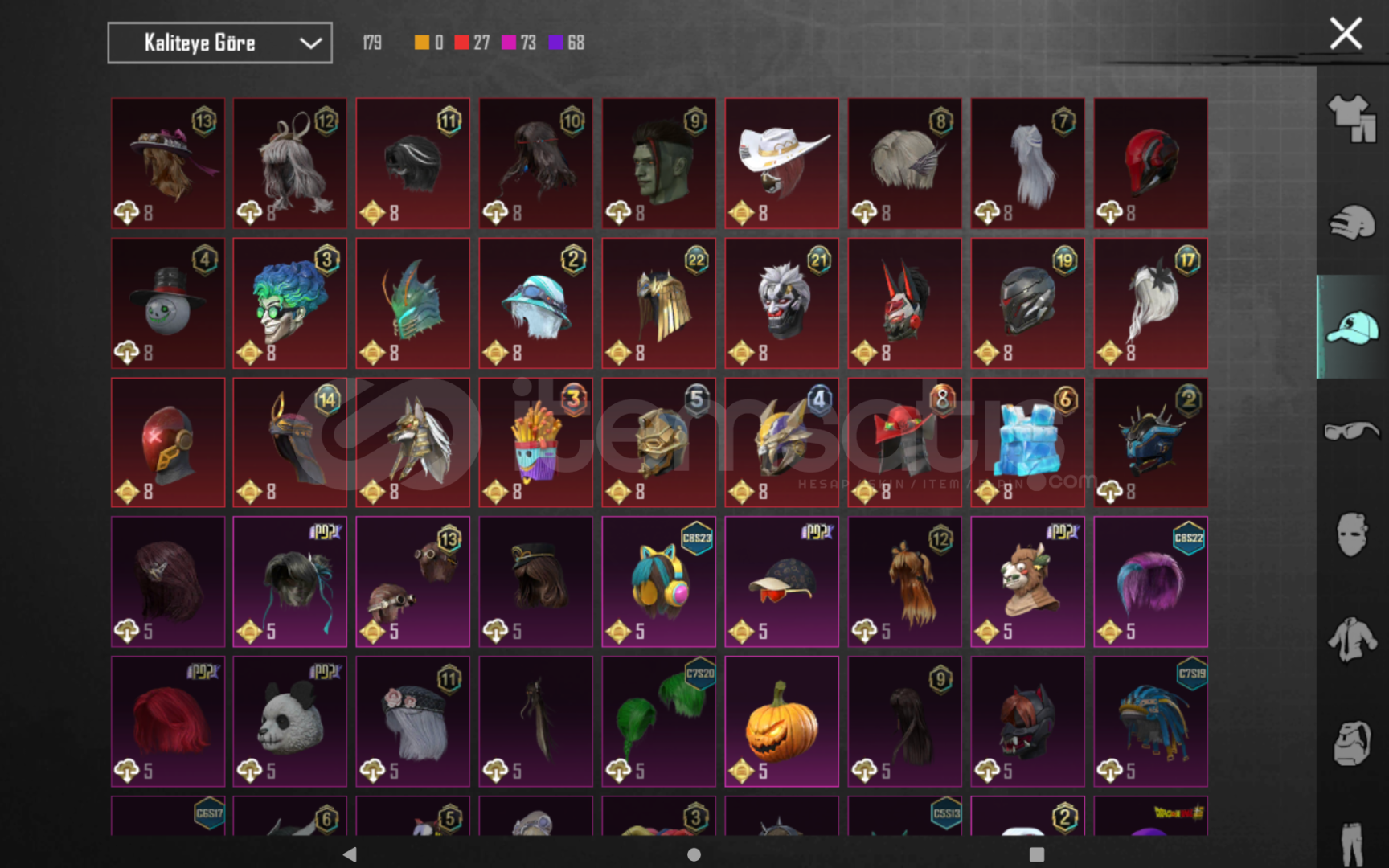Click the red quality filter swatch

(461, 43)
